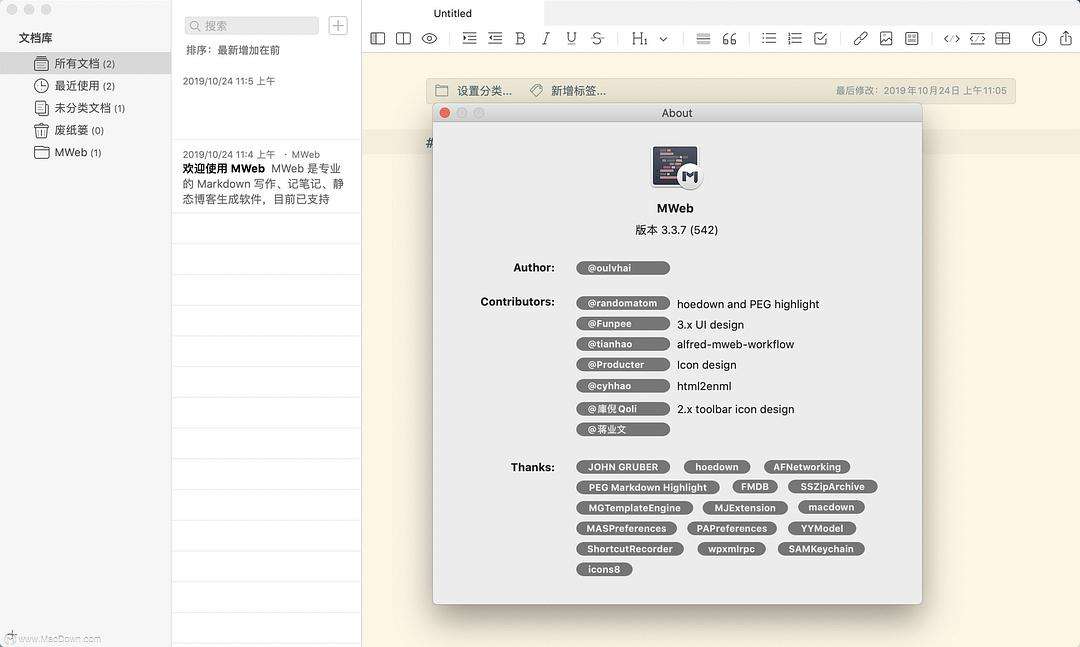Switch to the Untitled document tab
The image size is (1080, 647).
(452, 13)
